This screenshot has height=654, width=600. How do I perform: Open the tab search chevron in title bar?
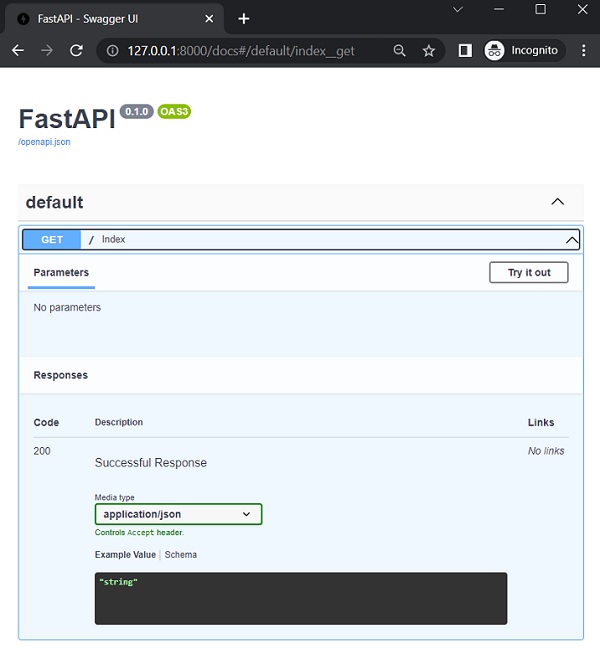pos(458,9)
